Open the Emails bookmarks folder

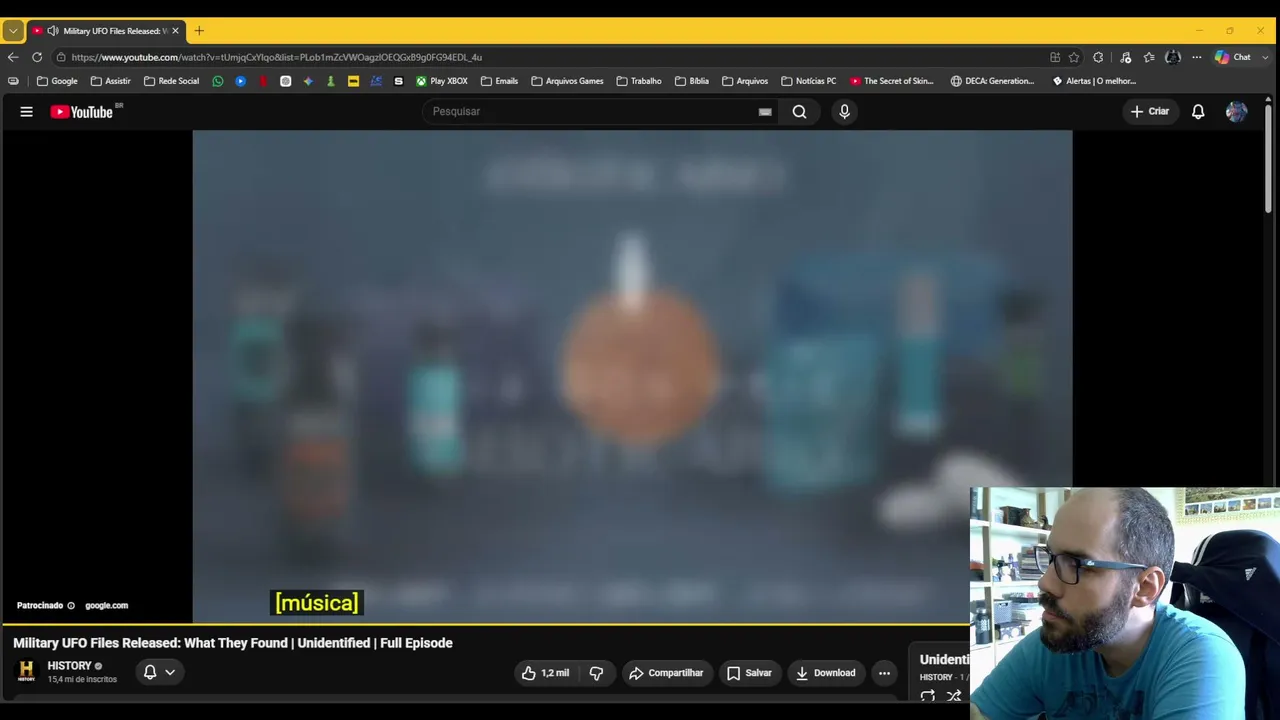click(x=499, y=81)
